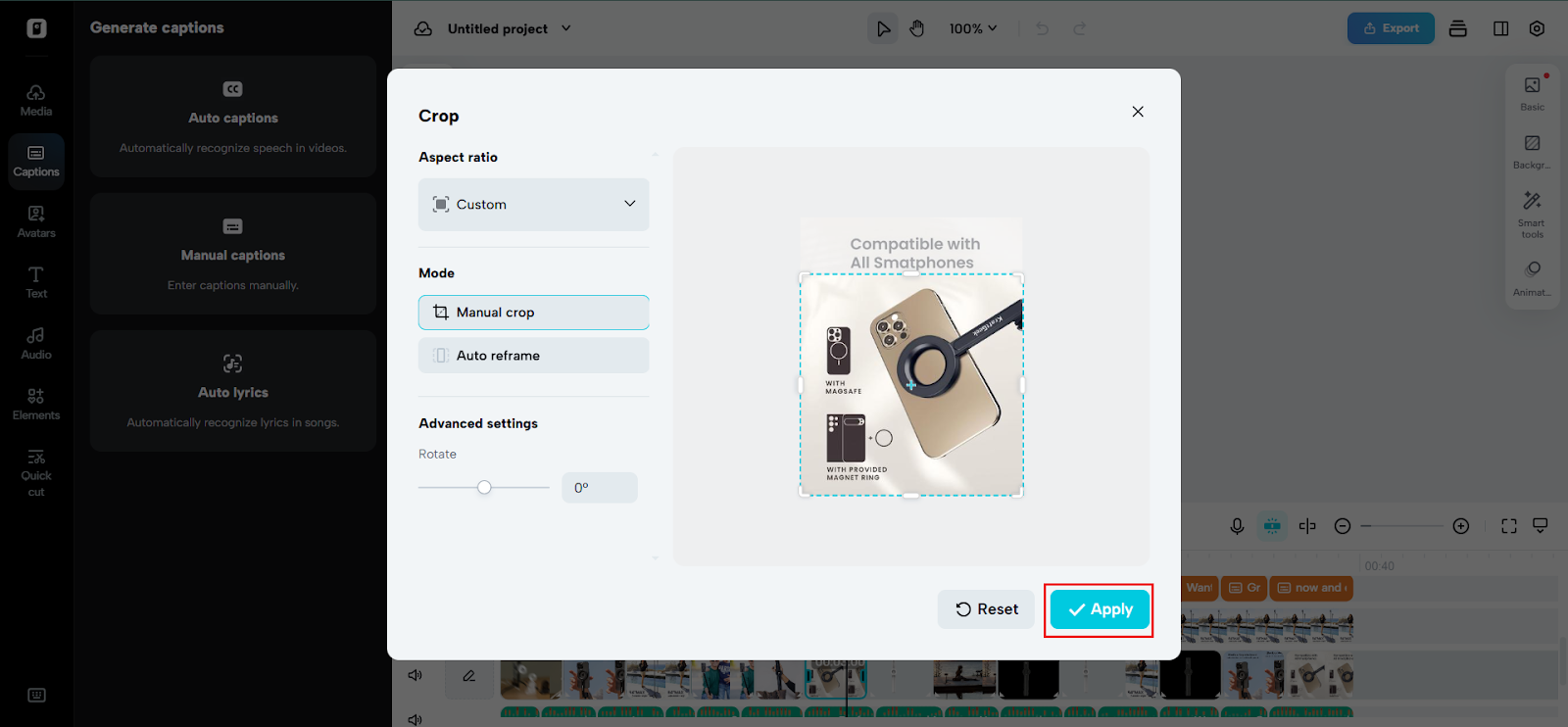Close the Crop dialog
Viewport: 1568px width, 727px height.
(x=1138, y=112)
